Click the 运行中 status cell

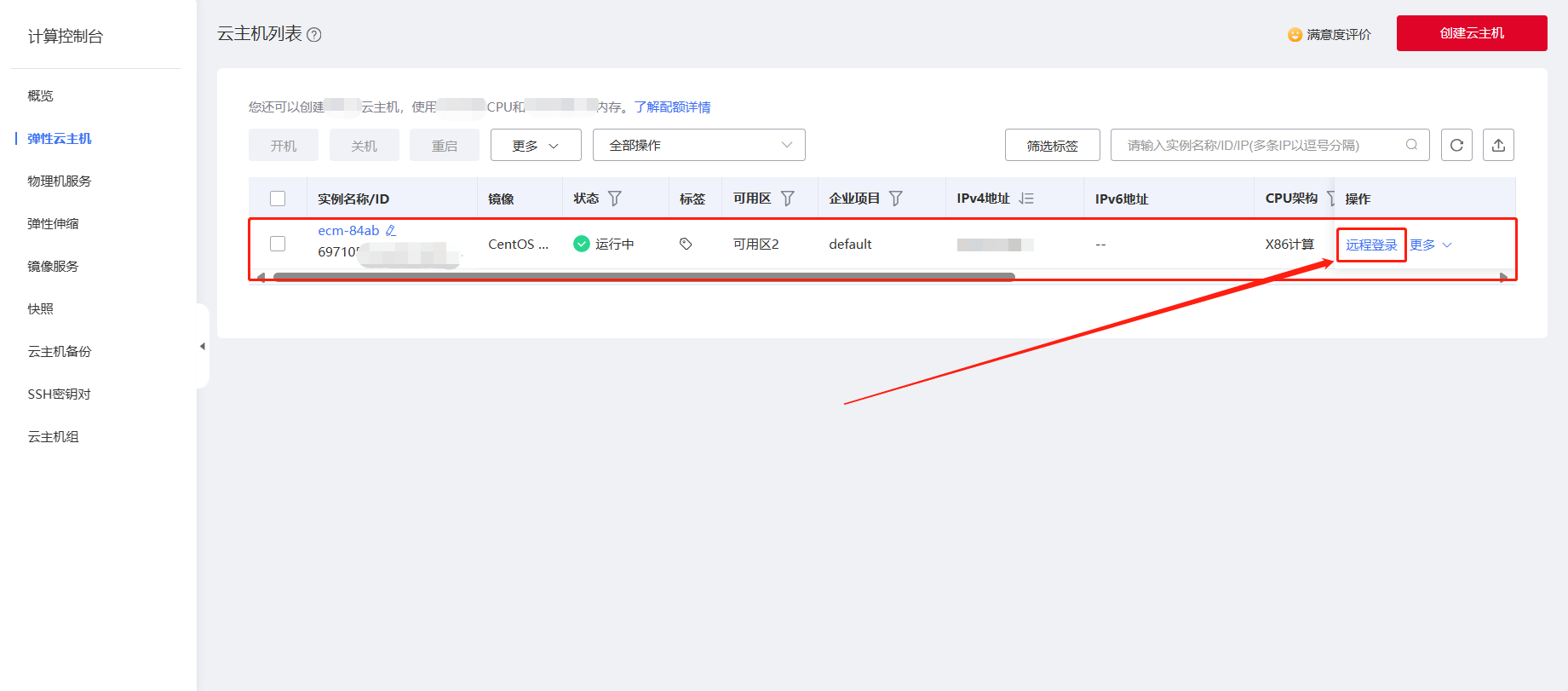point(604,244)
